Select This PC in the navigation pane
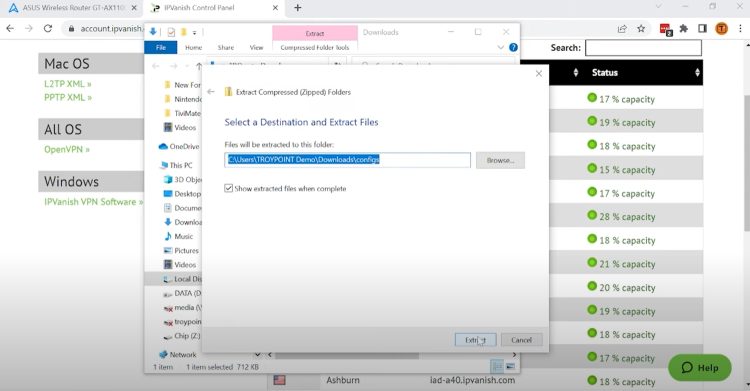The image size is (750, 391). tap(176, 165)
